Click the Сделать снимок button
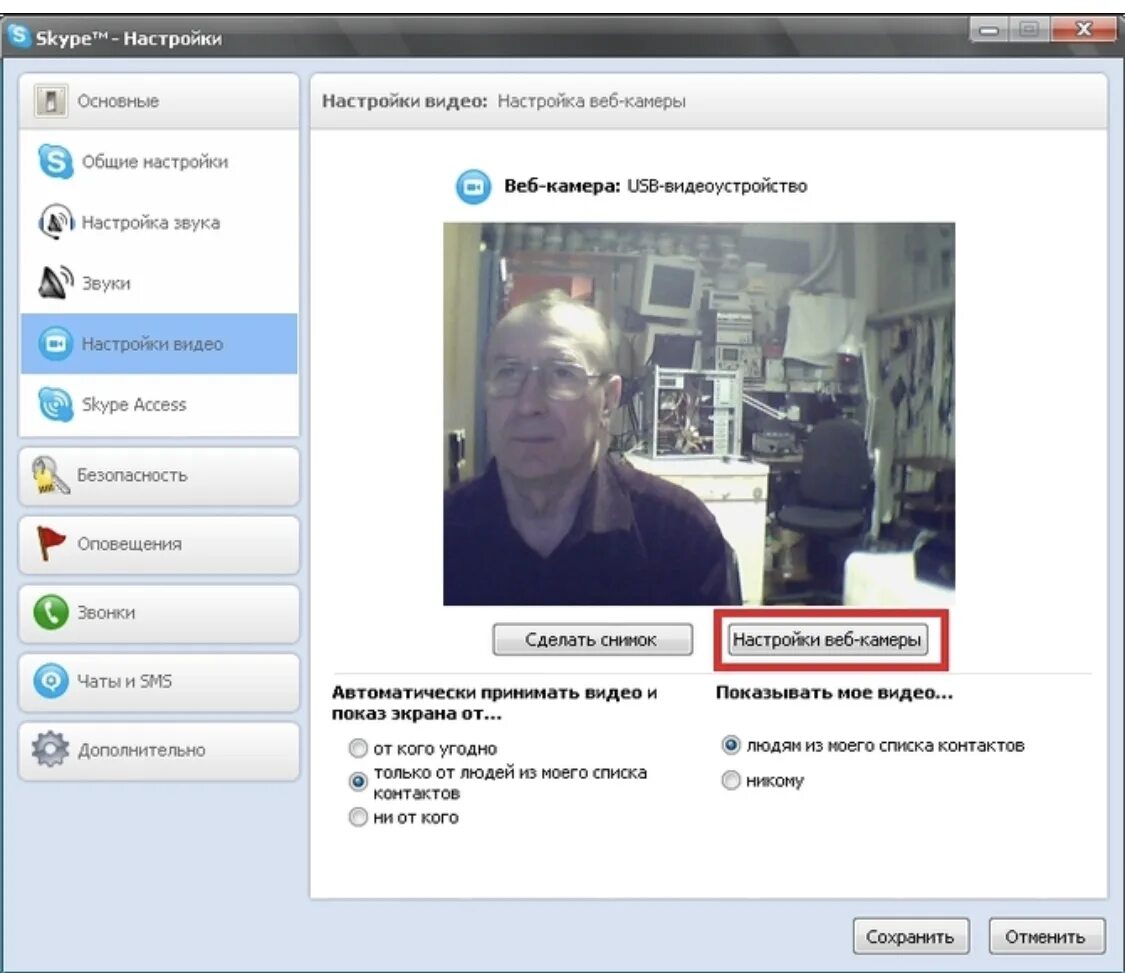This screenshot has width=1125, height=973. [x=592, y=639]
